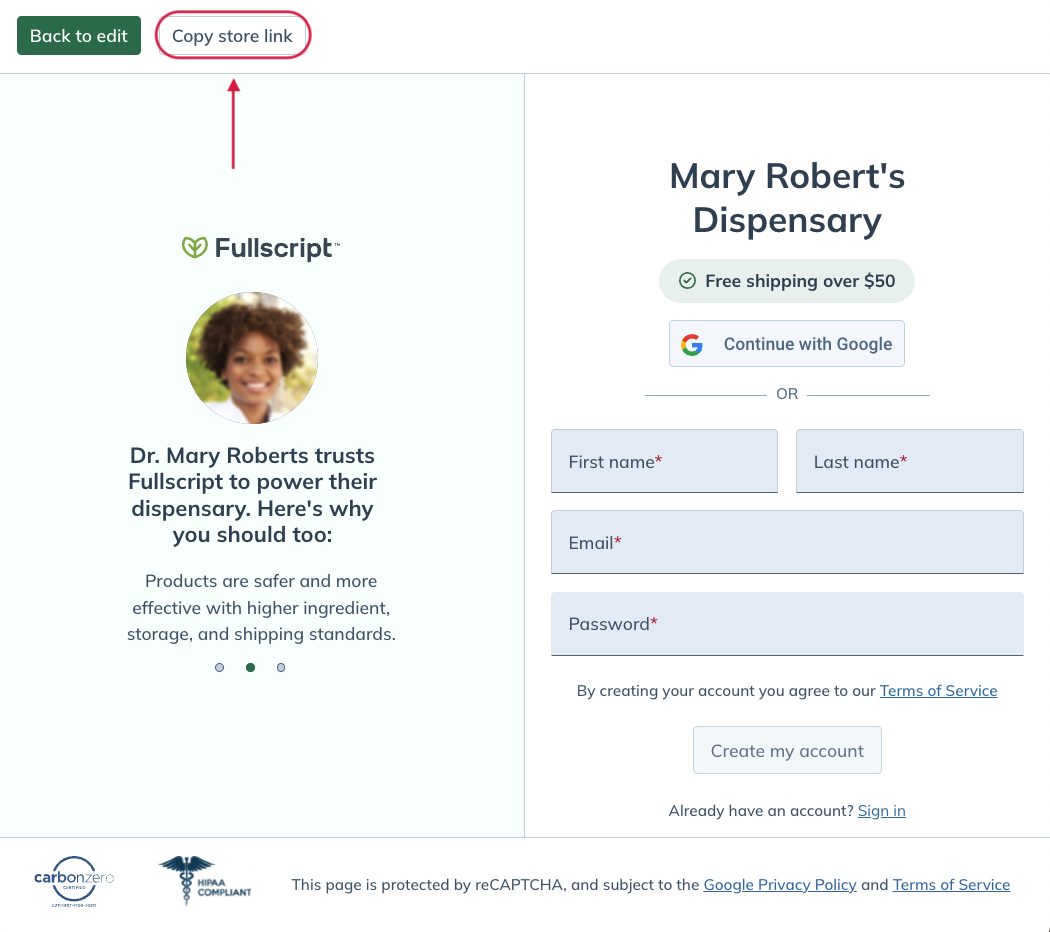
Task: Click into the Password field
Action: click(787, 624)
